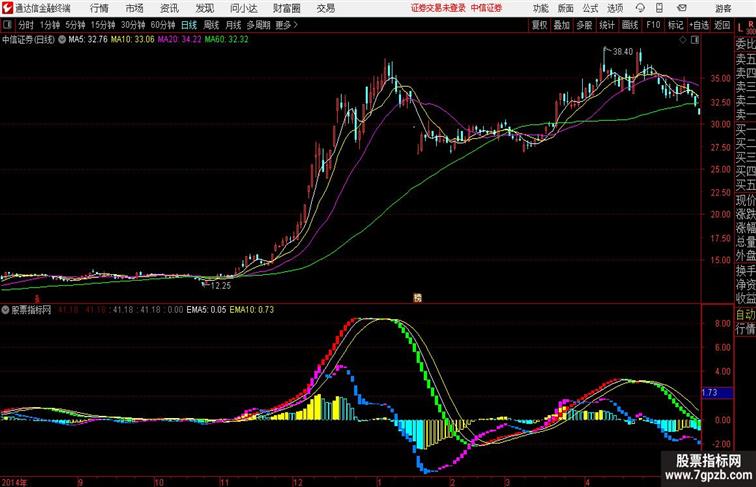
Task: Click the 叠加 overlay button
Action: 562,25
